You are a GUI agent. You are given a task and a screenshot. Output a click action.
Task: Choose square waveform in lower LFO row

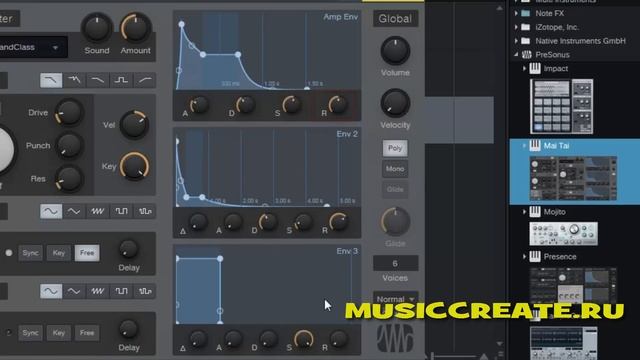coord(121,291)
